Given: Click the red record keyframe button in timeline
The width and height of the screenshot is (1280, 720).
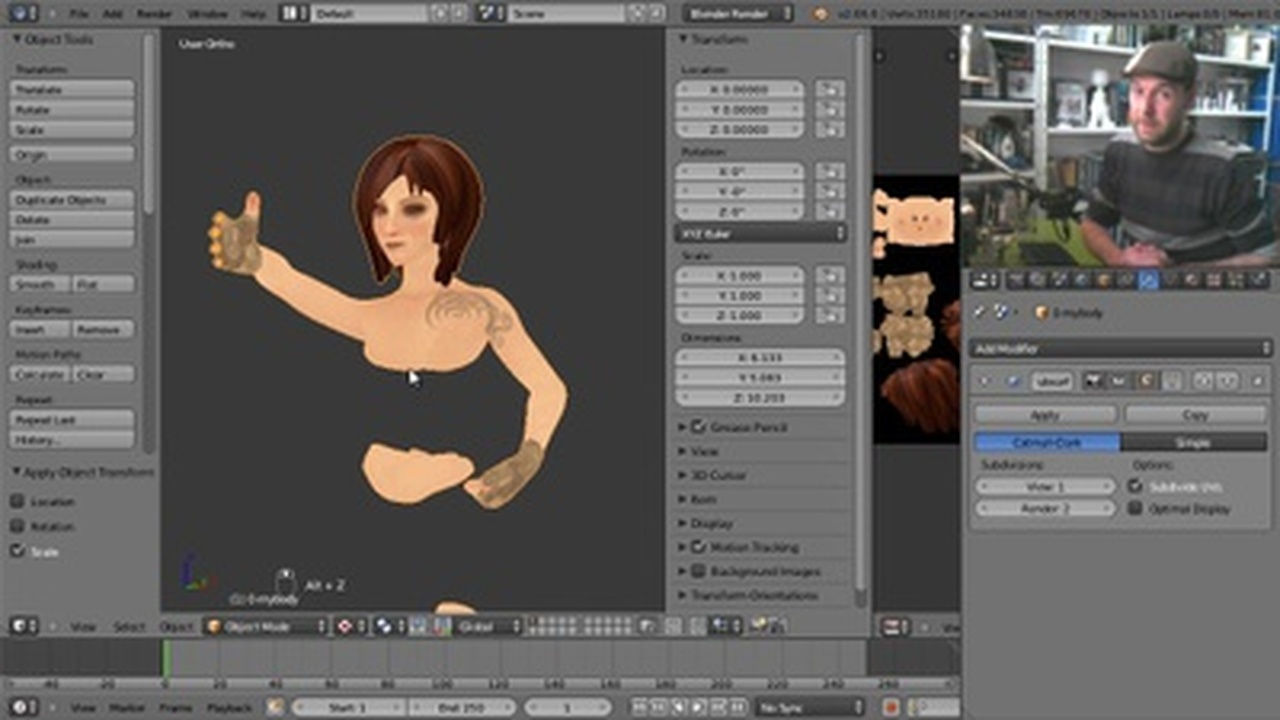Looking at the screenshot, I should (891, 707).
